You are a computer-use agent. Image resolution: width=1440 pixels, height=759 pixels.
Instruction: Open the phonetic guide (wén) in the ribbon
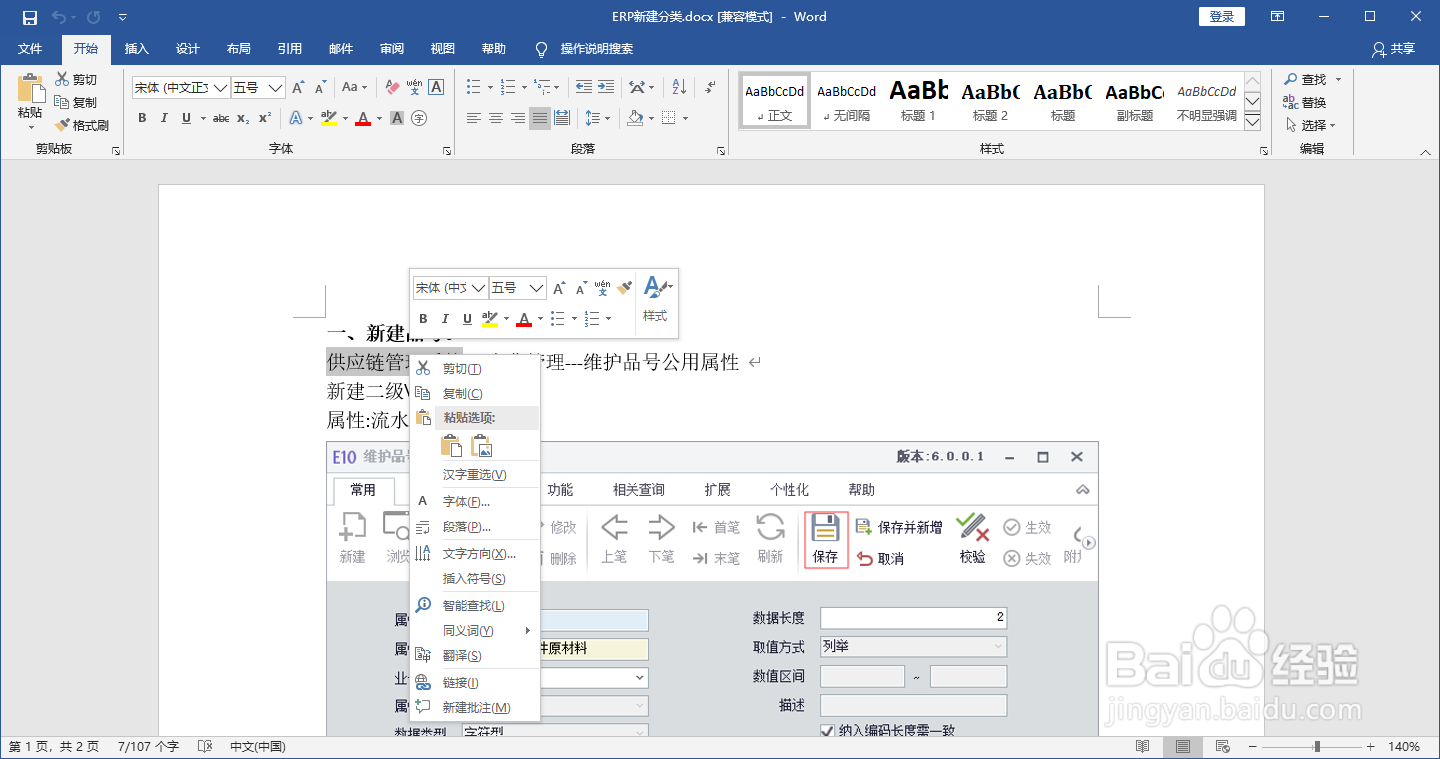click(414, 88)
